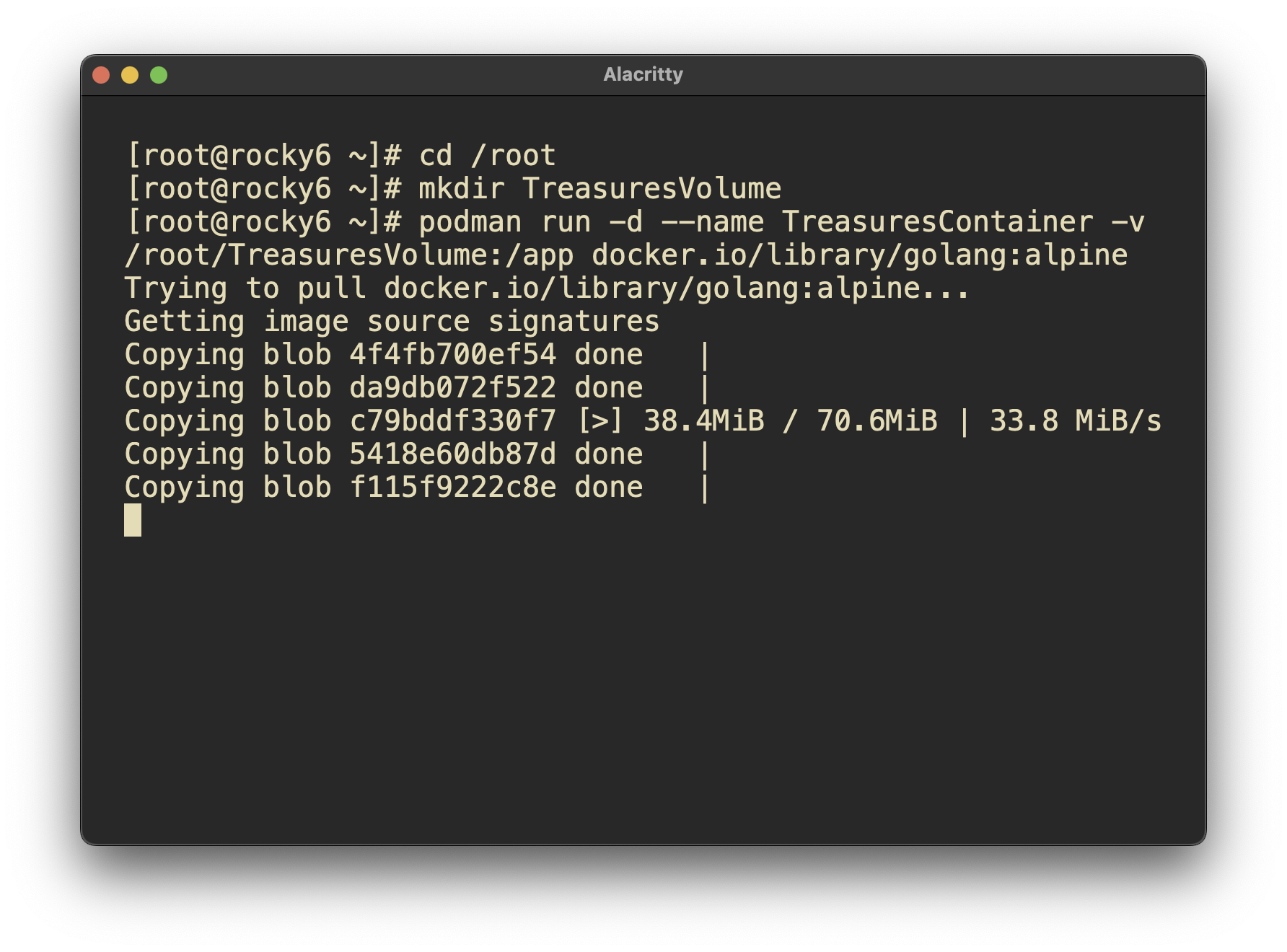Screen dimensions: 1287x952
Task: Click the "70.6MiB" total size value
Action: click(x=877, y=421)
